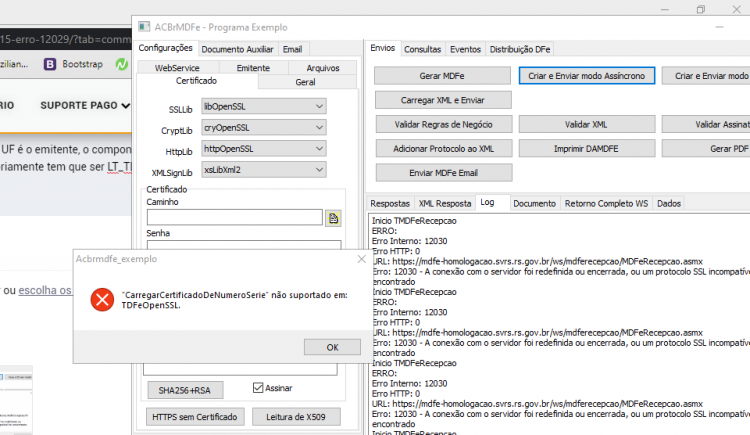750x435 pixels.
Task: Click Leitura de X509 button
Action: (296, 417)
